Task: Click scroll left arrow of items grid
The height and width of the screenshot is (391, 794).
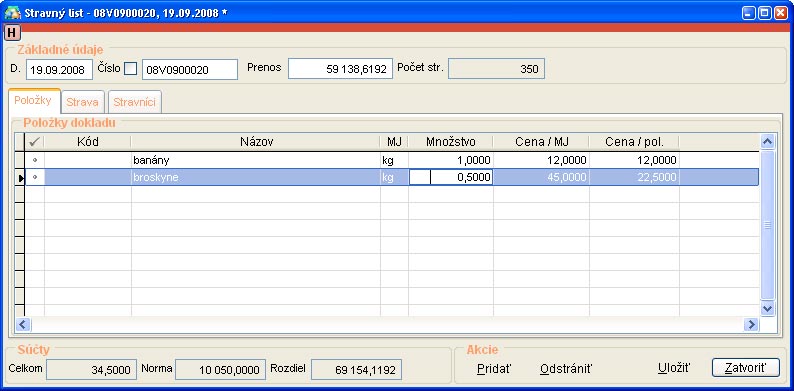Action: point(23,324)
